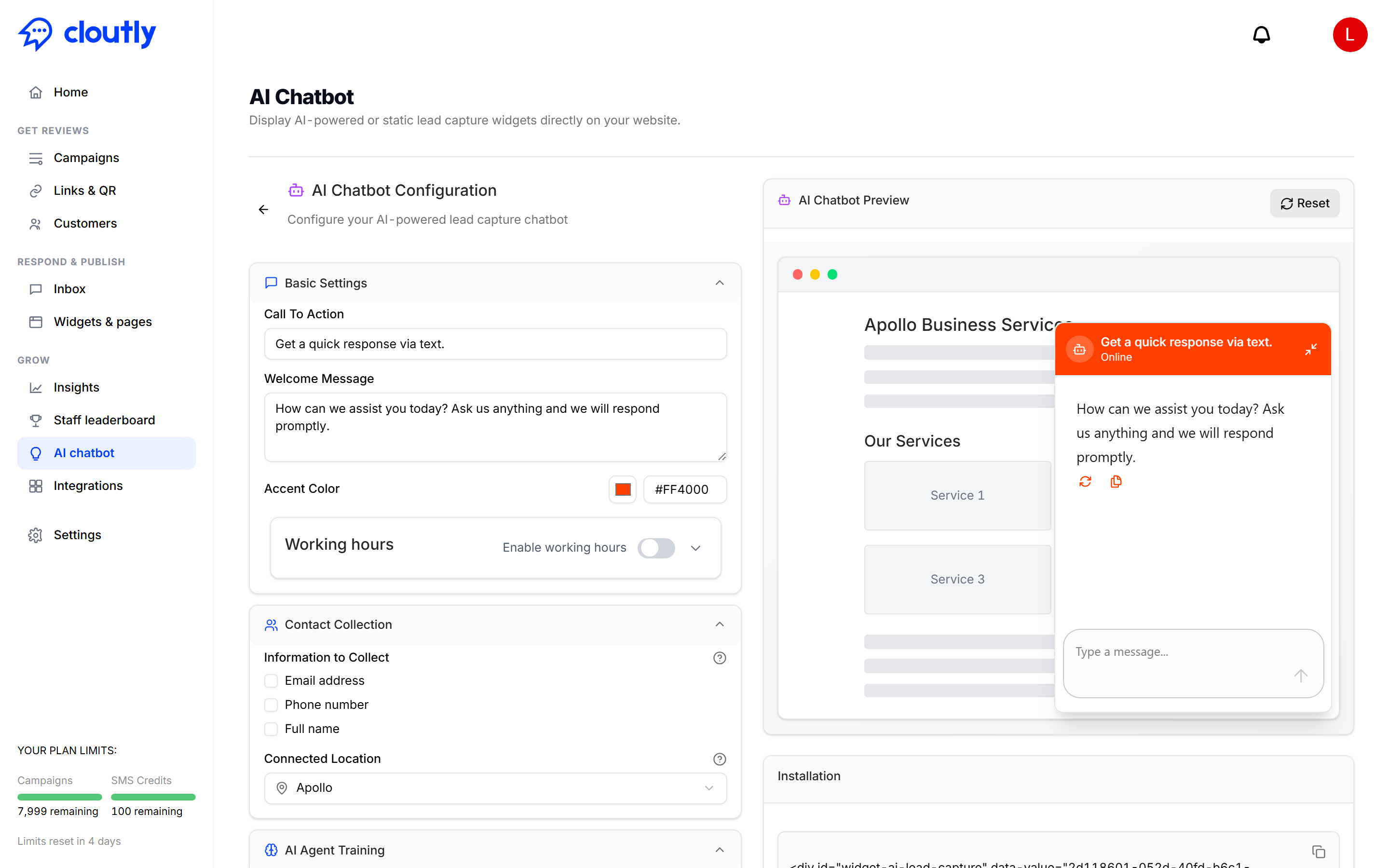Check the Email address box

tap(271, 681)
